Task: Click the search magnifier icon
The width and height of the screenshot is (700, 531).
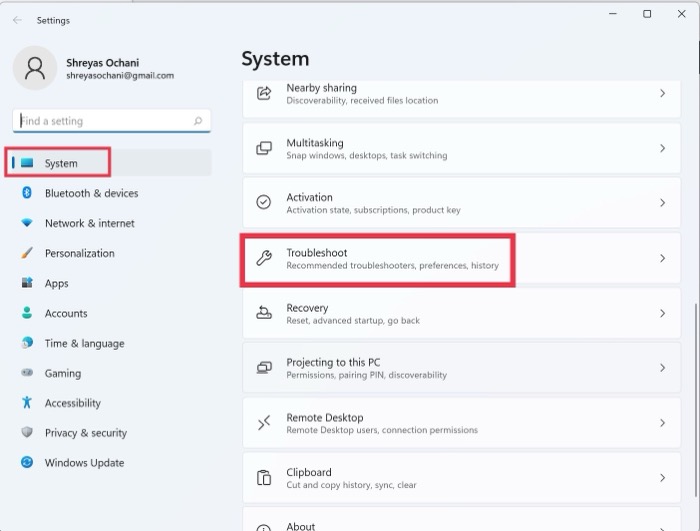Action: pos(198,121)
